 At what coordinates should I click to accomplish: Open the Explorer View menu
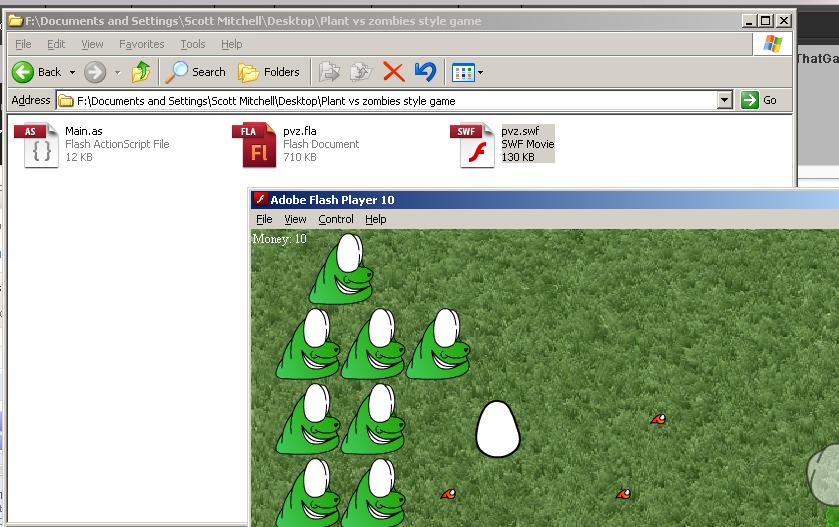point(92,44)
